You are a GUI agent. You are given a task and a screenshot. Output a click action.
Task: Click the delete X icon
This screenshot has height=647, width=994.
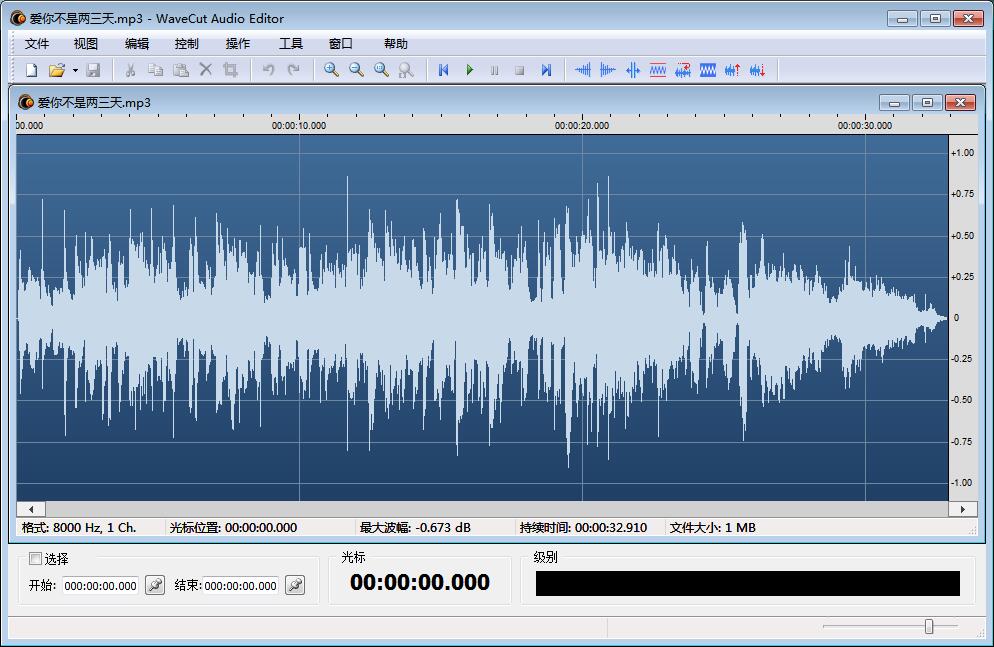pyautogui.click(x=205, y=70)
